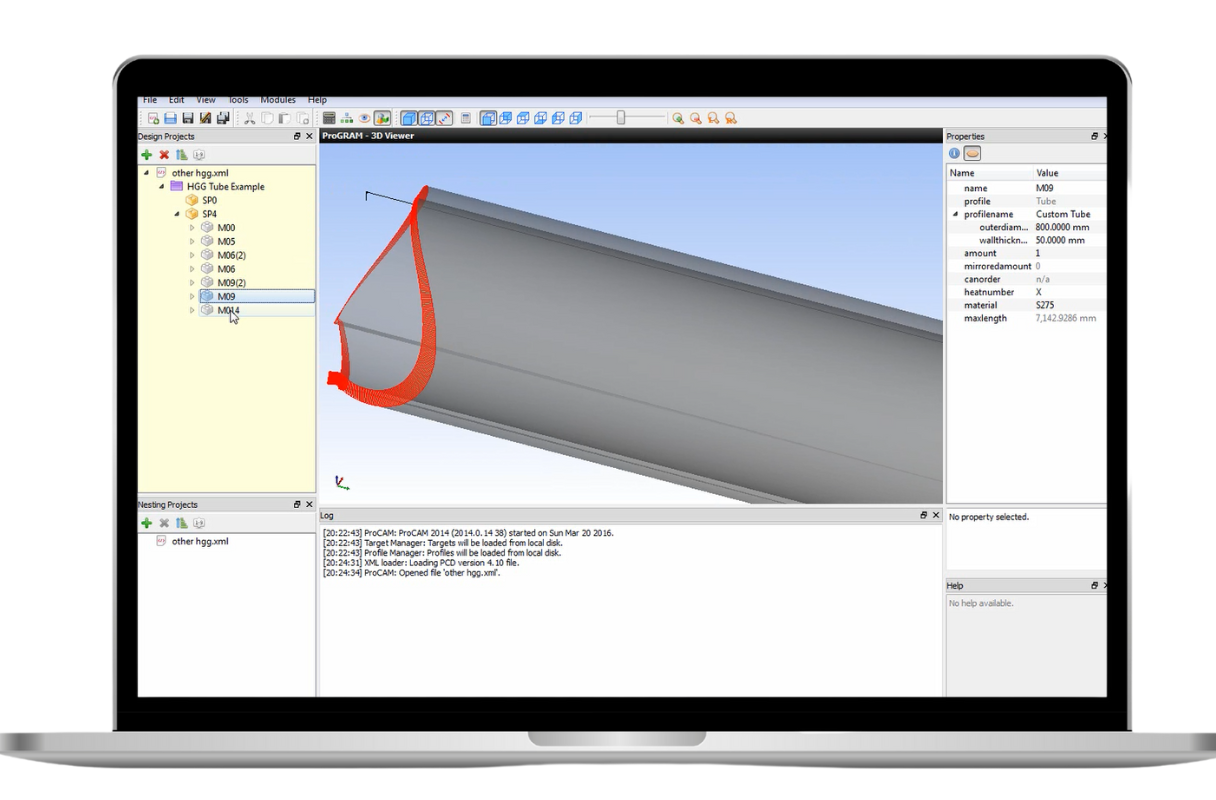The image size is (1216, 800).
Task: Add a new design project with the green plus icon
Action: pos(146,154)
